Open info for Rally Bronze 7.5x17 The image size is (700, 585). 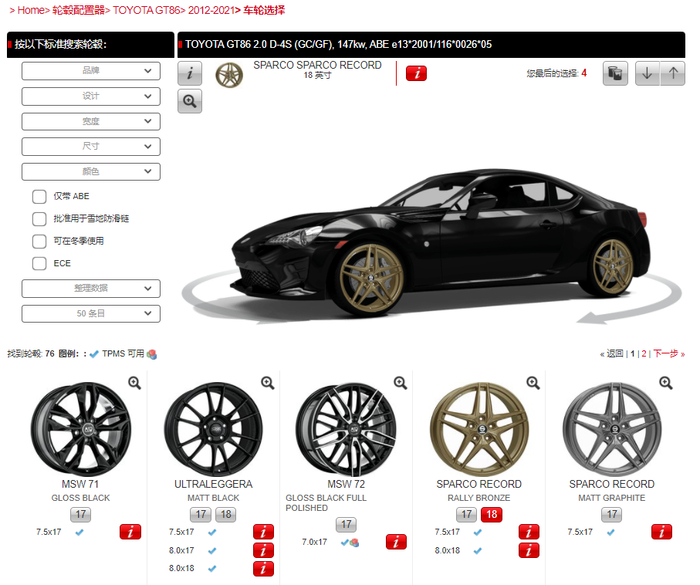pyautogui.click(x=529, y=532)
